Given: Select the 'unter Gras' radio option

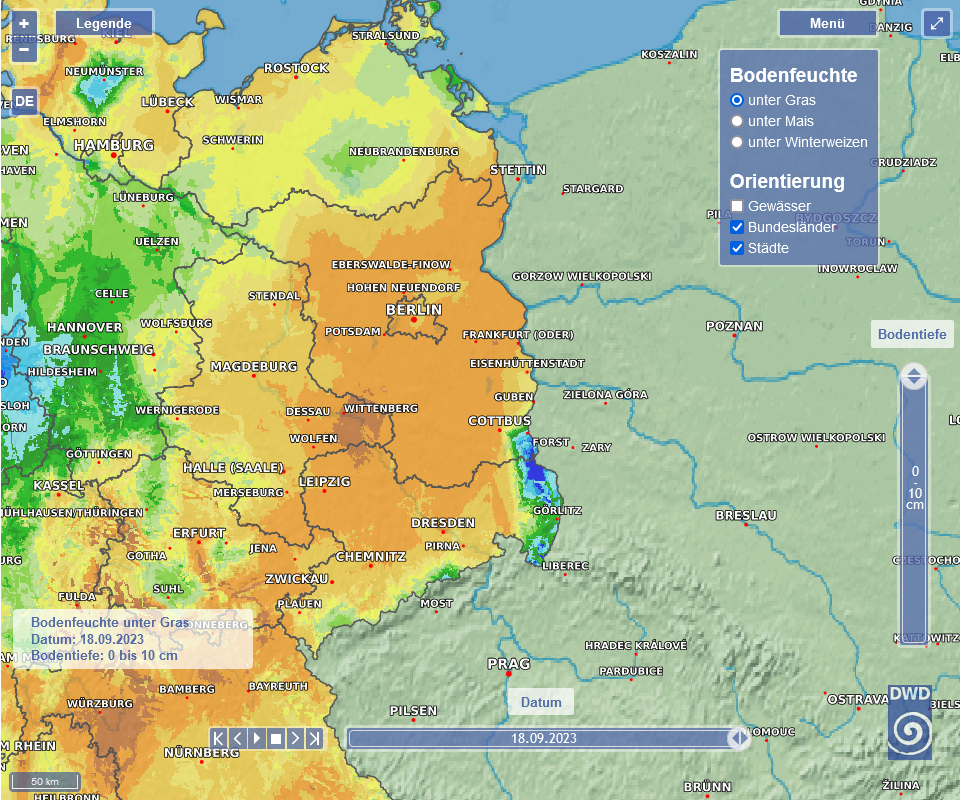Looking at the screenshot, I should click(x=737, y=100).
